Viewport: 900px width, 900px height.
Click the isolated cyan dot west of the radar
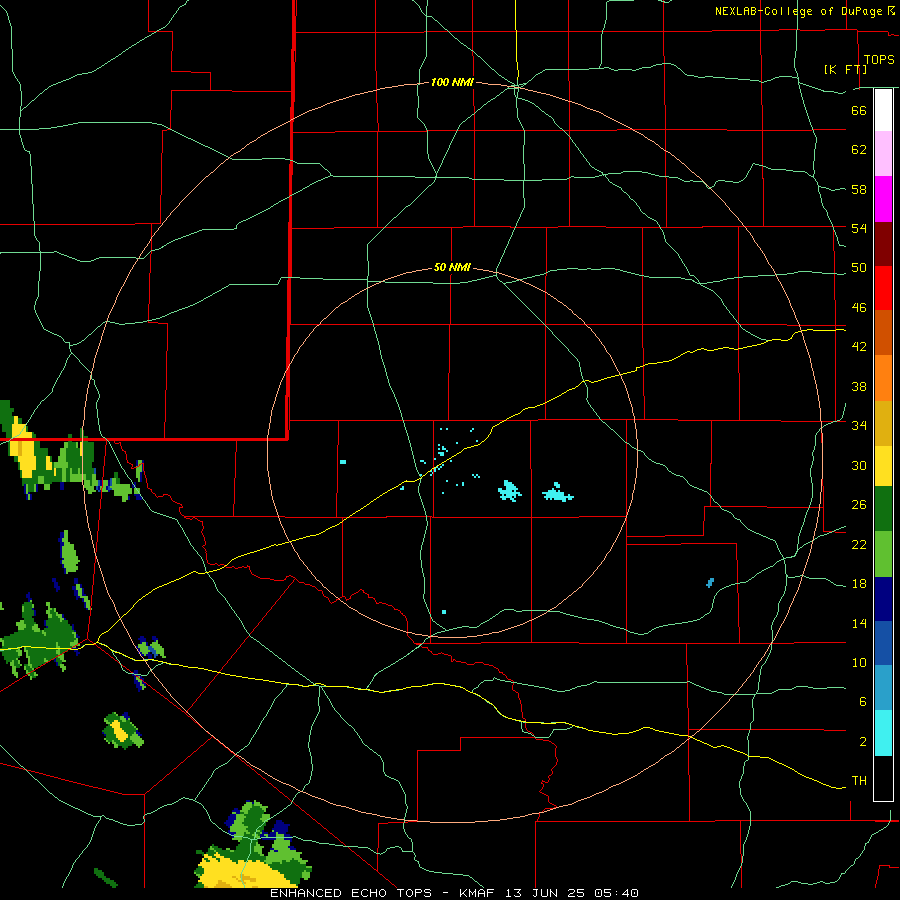[x=343, y=461]
